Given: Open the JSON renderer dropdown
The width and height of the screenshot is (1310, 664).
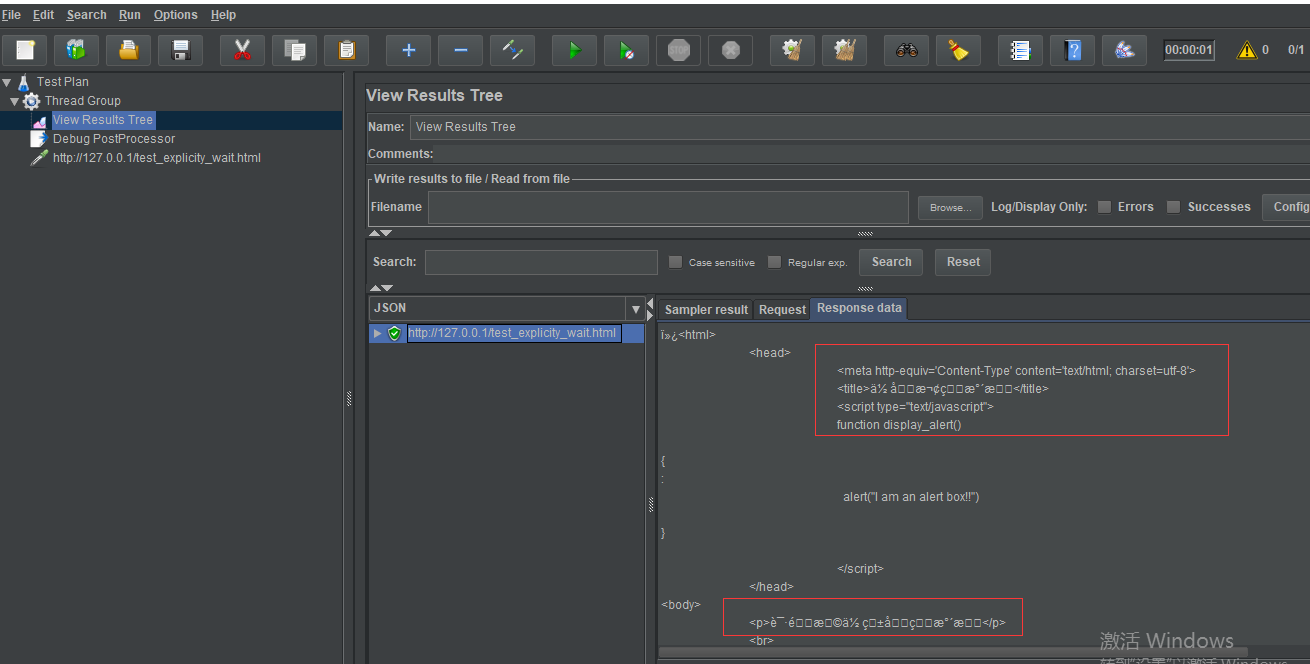Looking at the screenshot, I should pyautogui.click(x=635, y=309).
